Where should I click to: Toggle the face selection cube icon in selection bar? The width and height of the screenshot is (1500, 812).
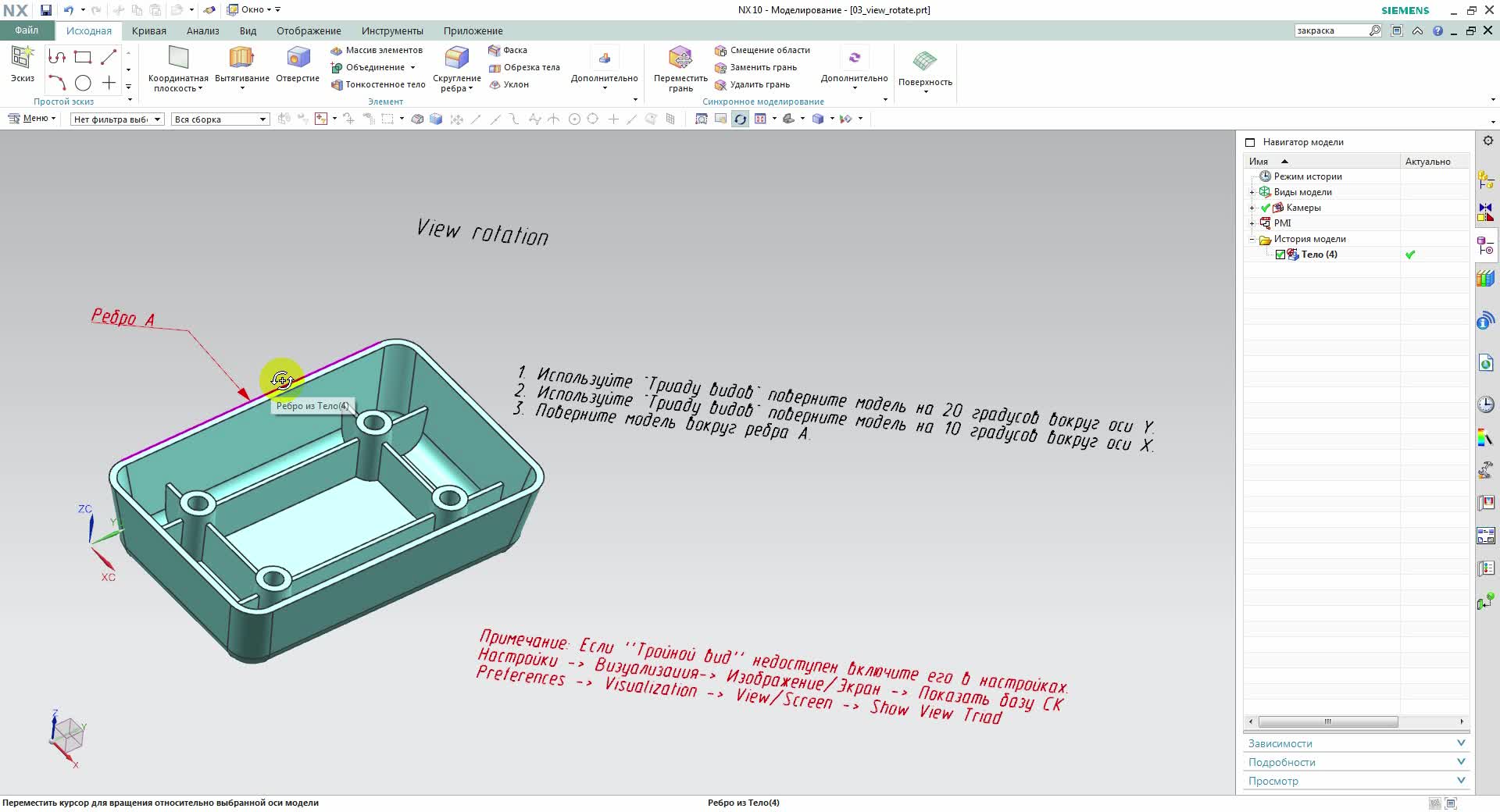[436, 119]
